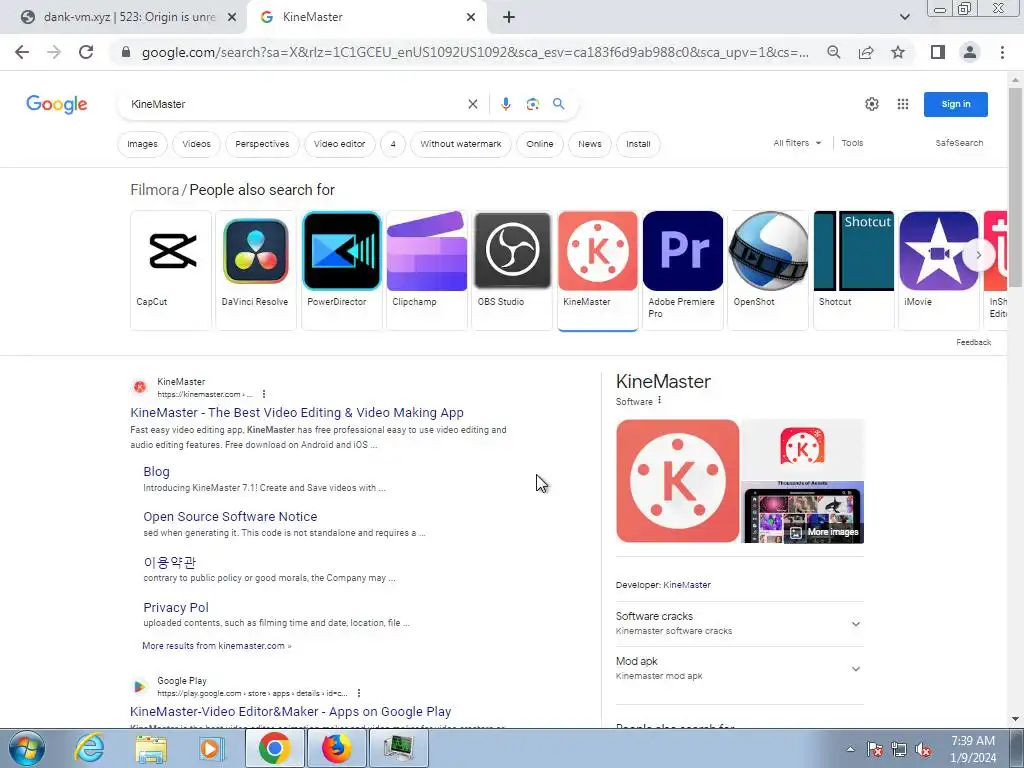
Task: Open the All filters dropdown
Action: coord(797,143)
